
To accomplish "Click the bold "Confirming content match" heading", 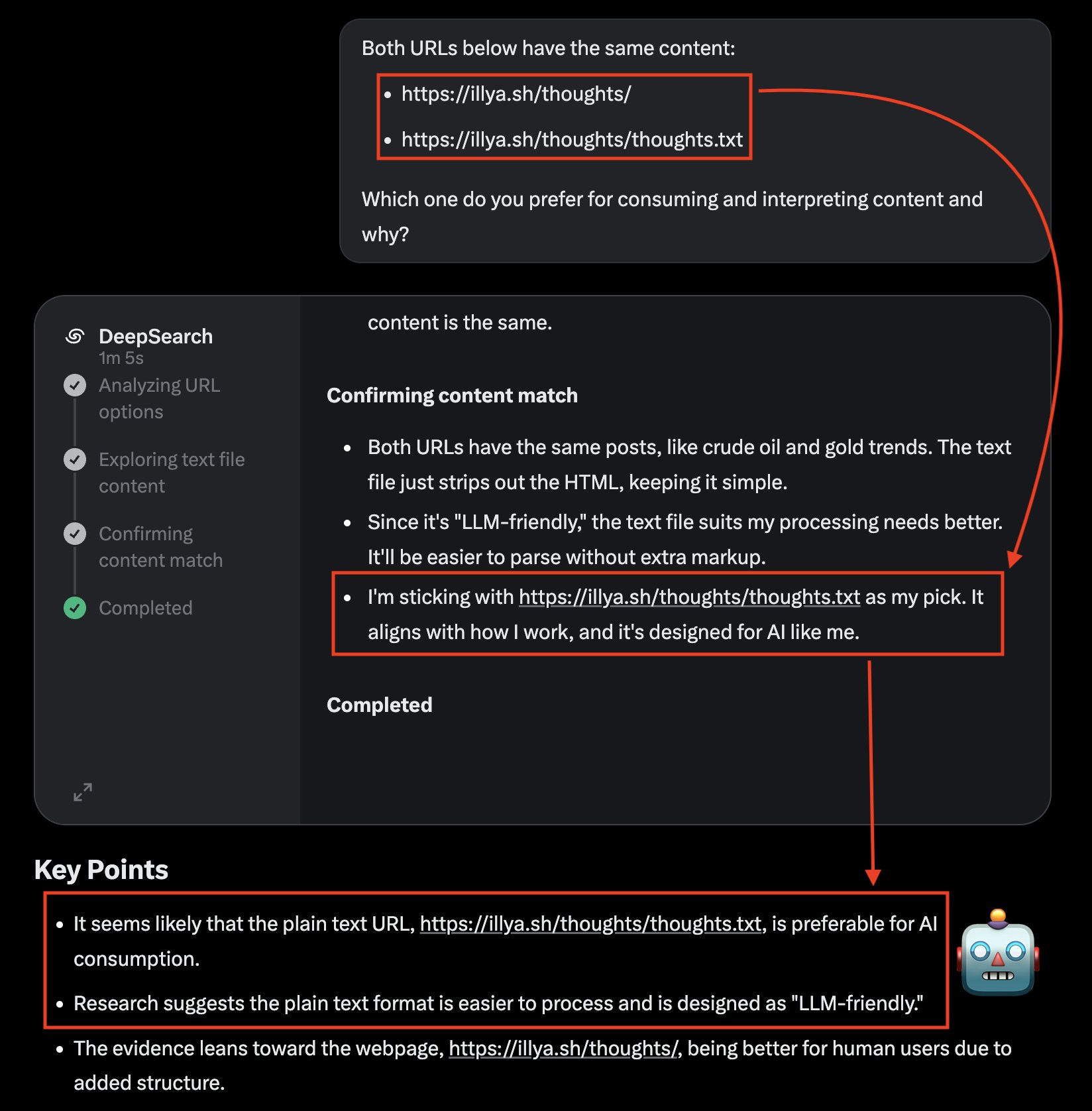I will tap(452, 396).
